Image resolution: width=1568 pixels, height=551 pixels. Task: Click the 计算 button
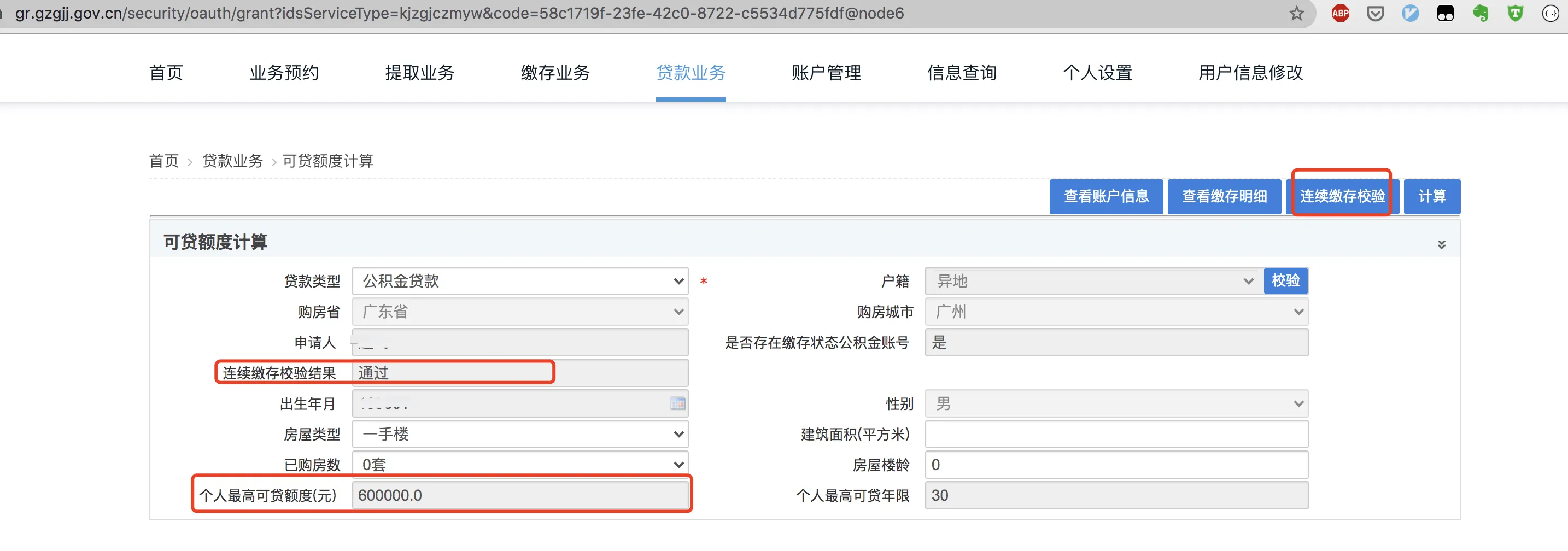pos(1432,196)
